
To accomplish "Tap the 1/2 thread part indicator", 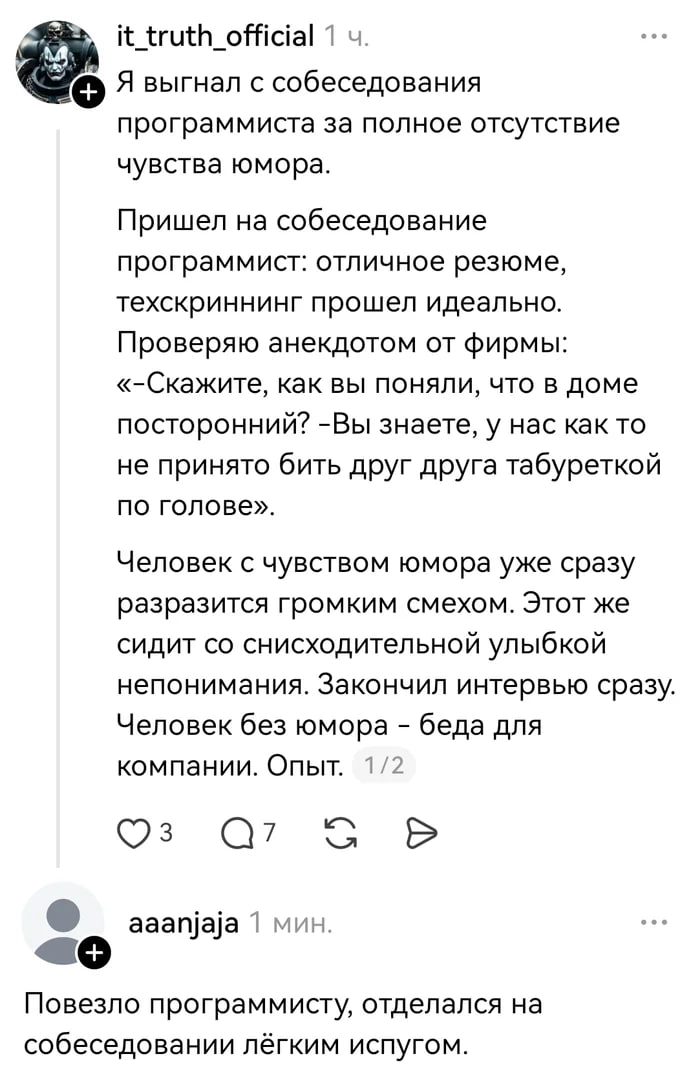I will click(x=385, y=766).
